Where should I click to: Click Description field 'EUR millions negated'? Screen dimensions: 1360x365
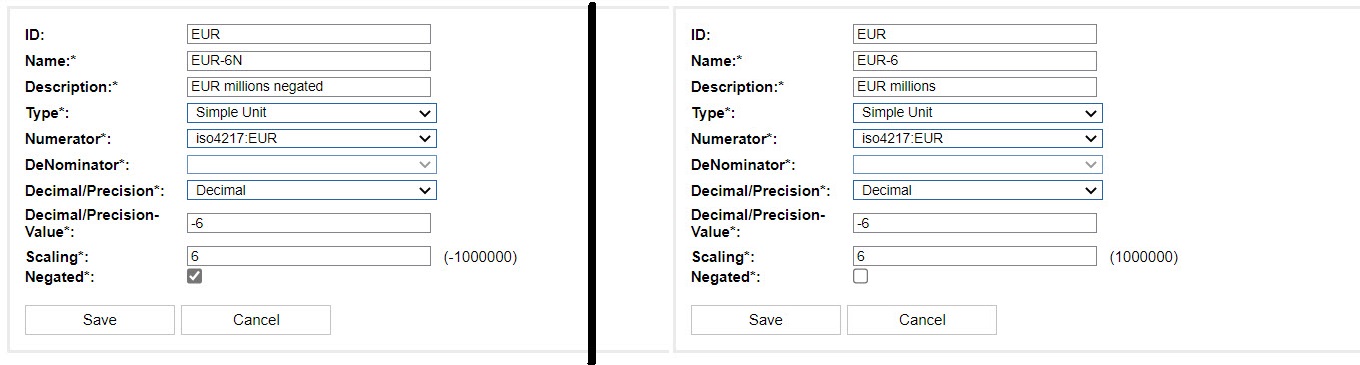click(309, 87)
